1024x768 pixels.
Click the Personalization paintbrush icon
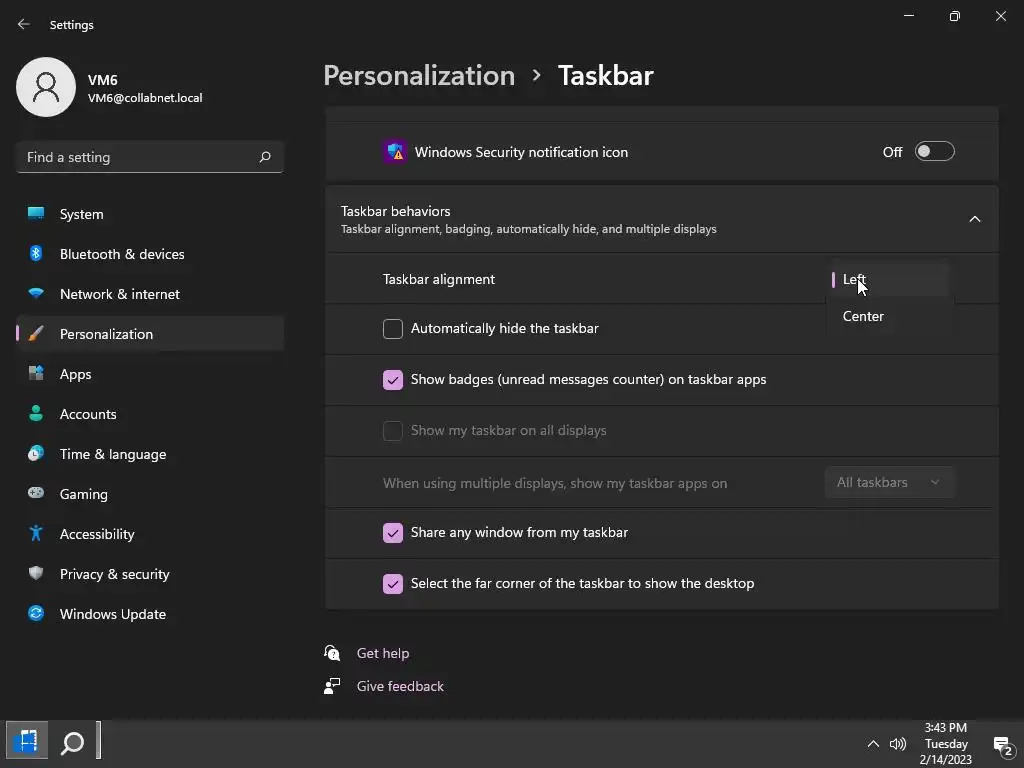coord(36,334)
